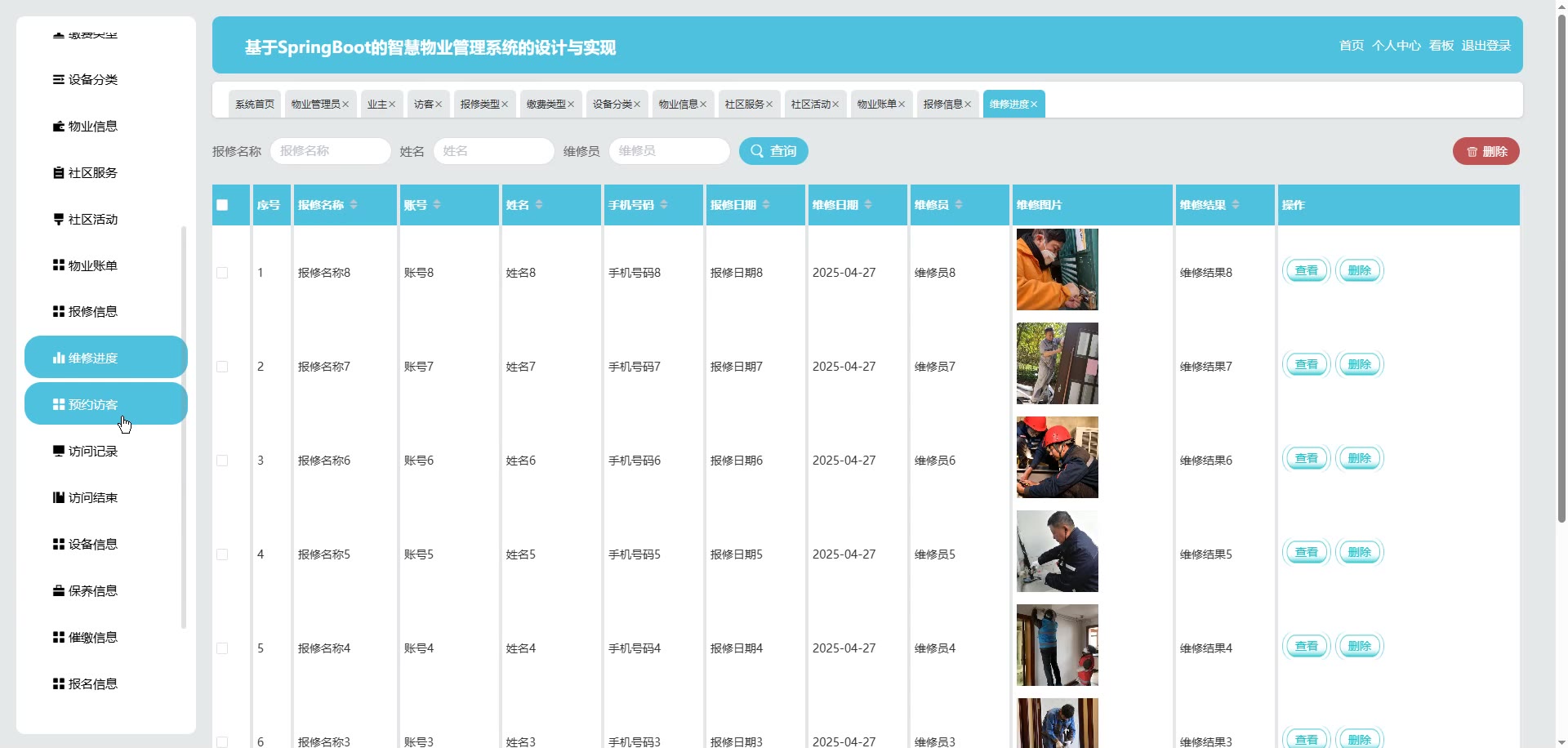Sort table by 维修日期 column arrows
Image resolution: width=1568 pixels, height=748 pixels.
point(868,205)
